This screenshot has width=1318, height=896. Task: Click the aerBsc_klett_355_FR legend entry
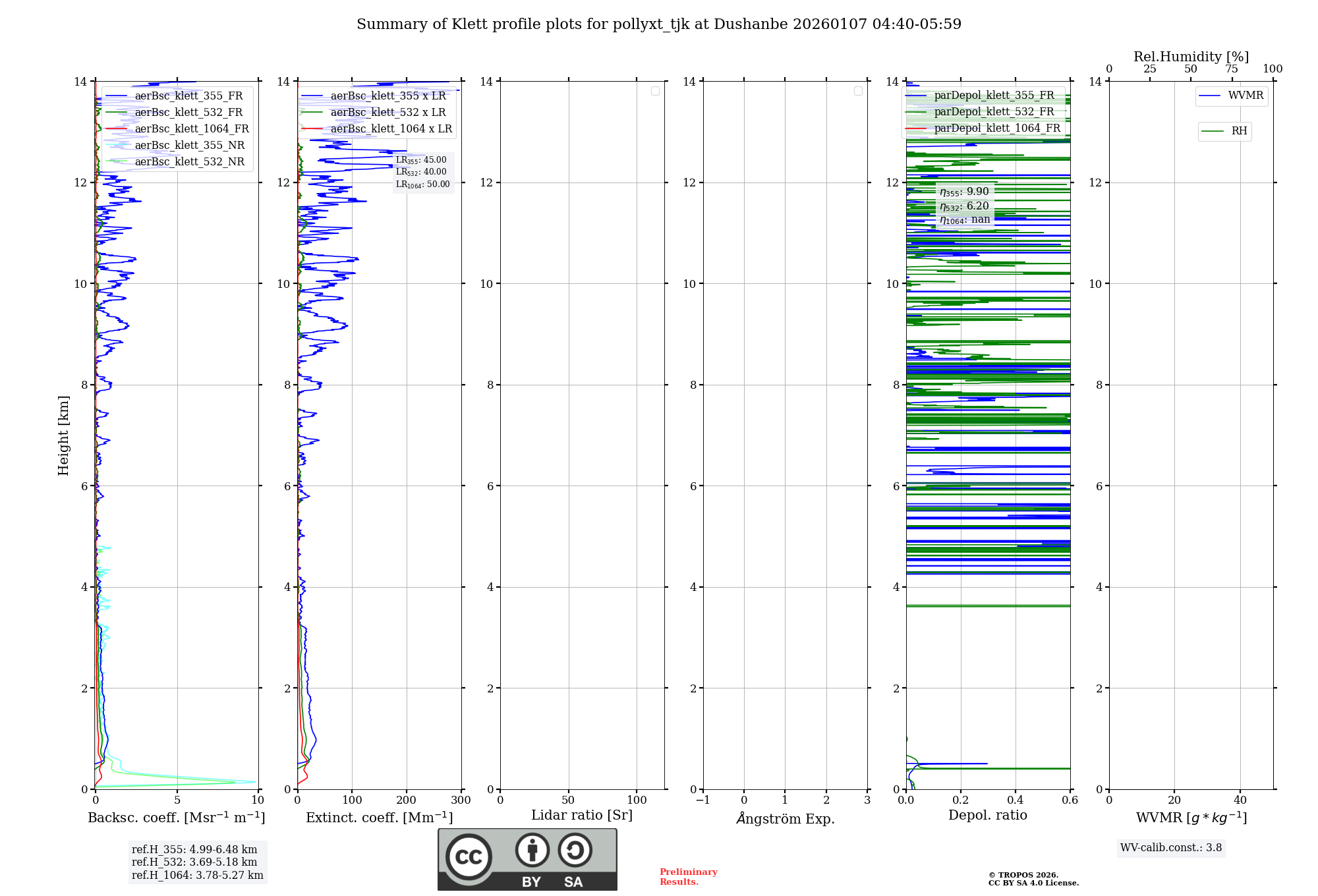coord(188,96)
